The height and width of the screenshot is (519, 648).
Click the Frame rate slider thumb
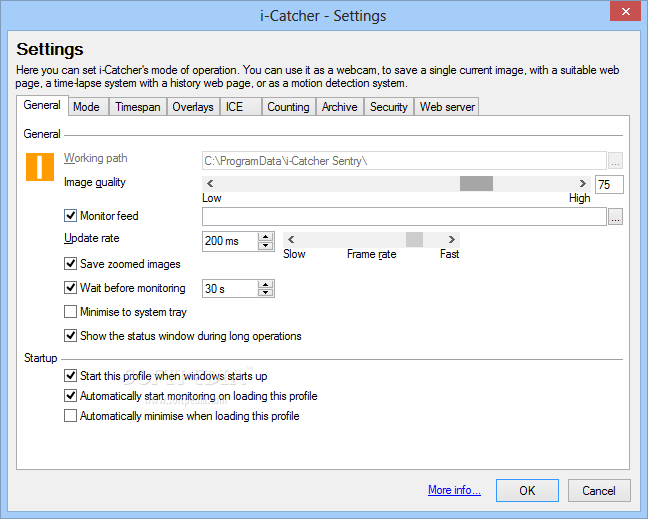(414, 240)
